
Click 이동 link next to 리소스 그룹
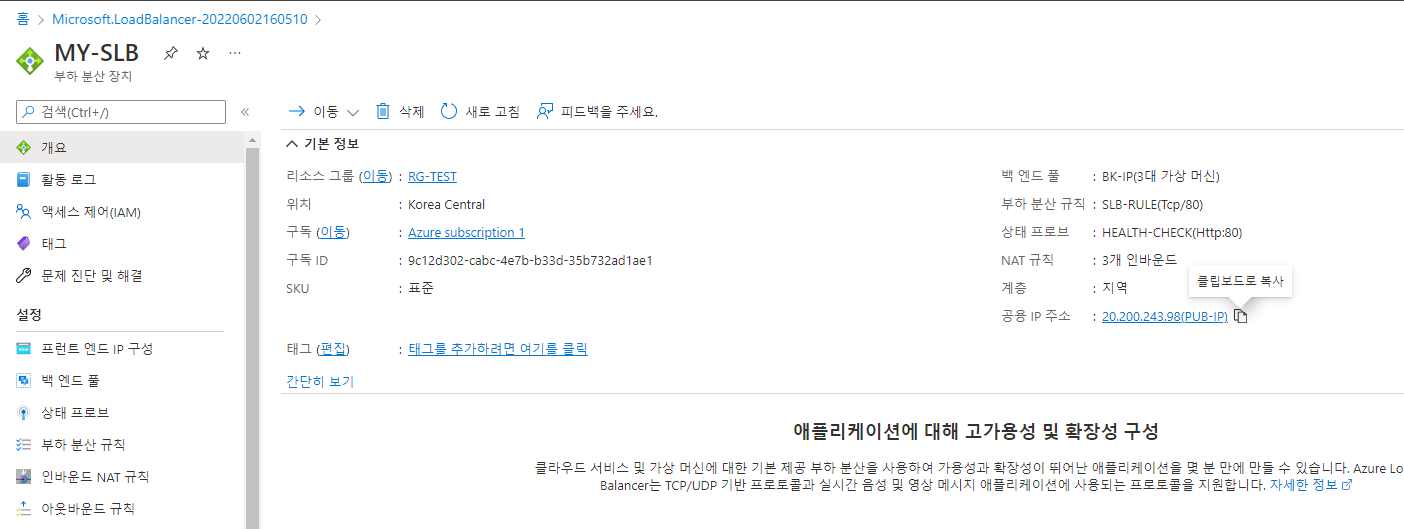pyautogui.click(x=376, y=176)
